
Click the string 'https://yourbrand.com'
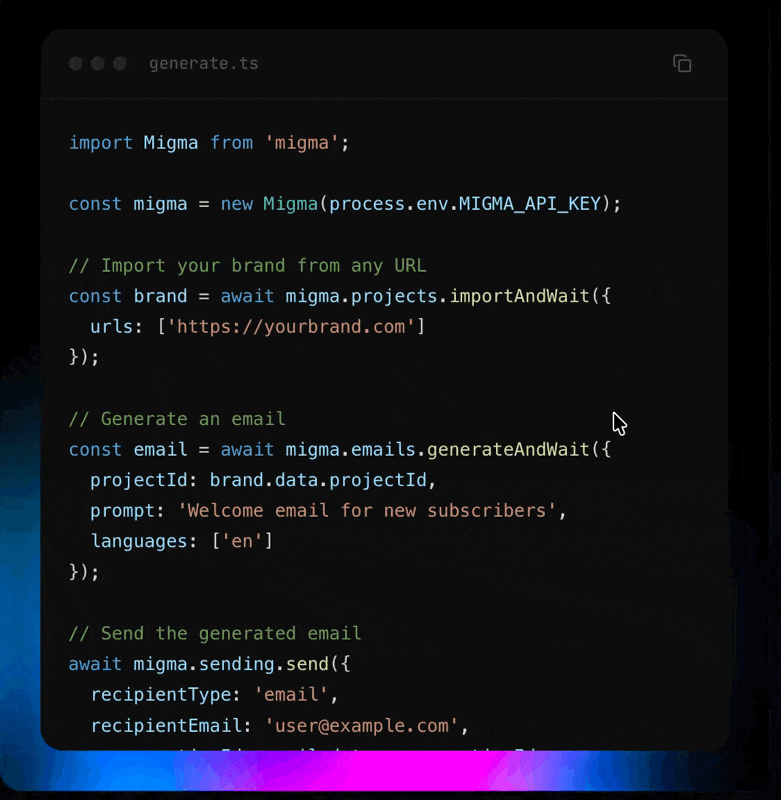click(x=290, y=327)
